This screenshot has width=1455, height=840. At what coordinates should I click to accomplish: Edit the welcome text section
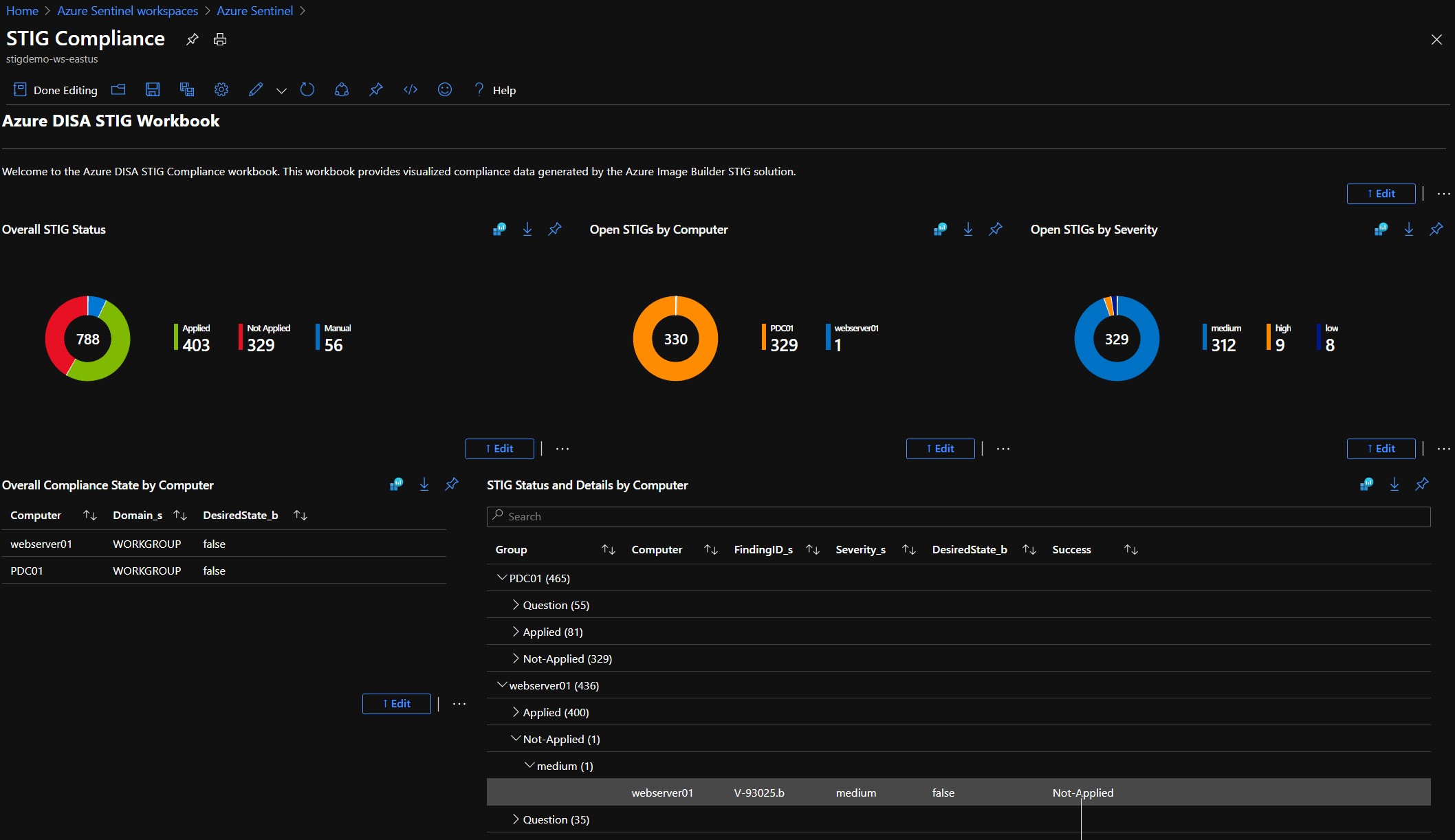pyautogui.click(x=1381, y=194)
